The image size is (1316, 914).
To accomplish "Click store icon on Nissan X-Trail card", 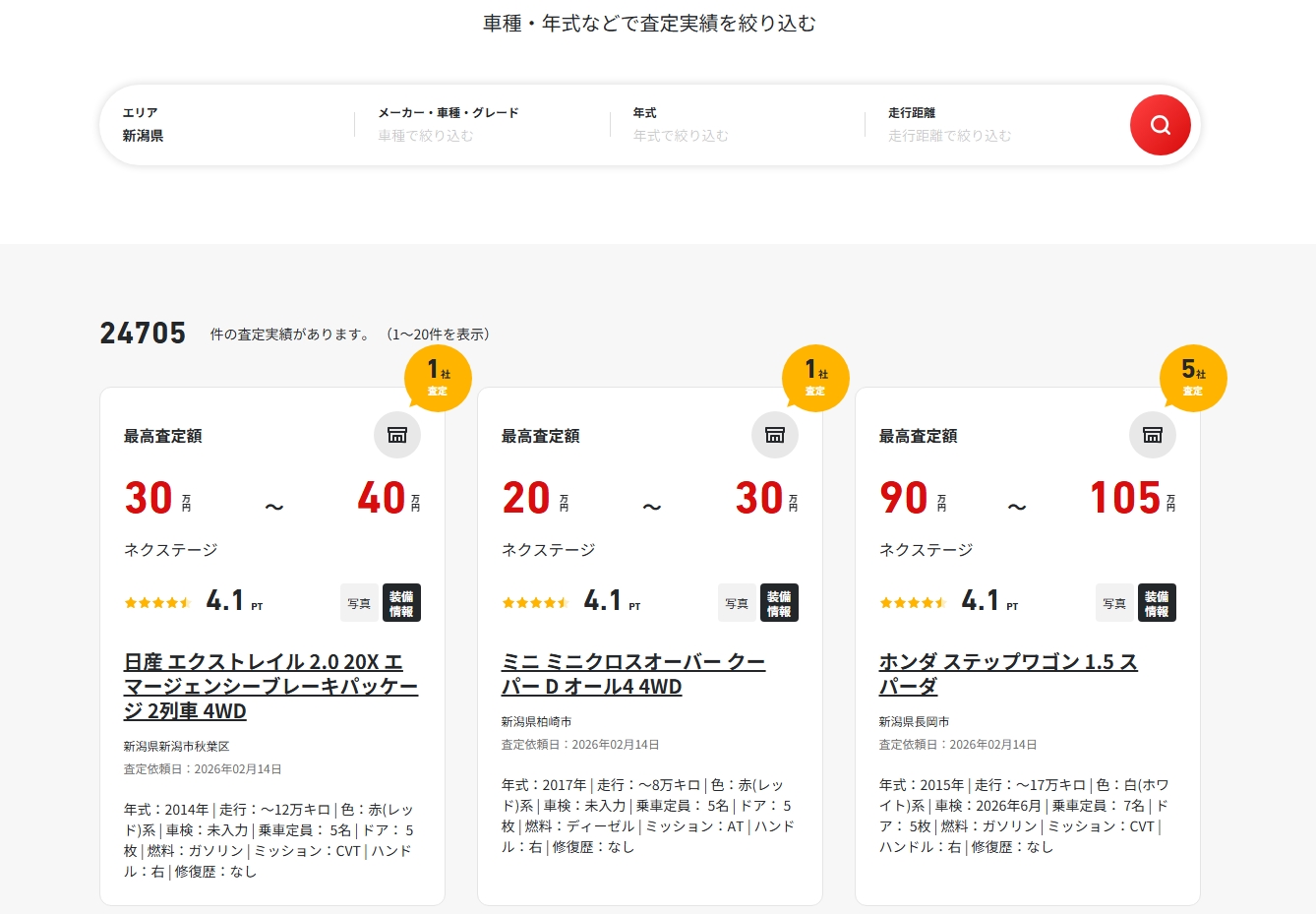I will pyautogui.click(x=397, y=435).
